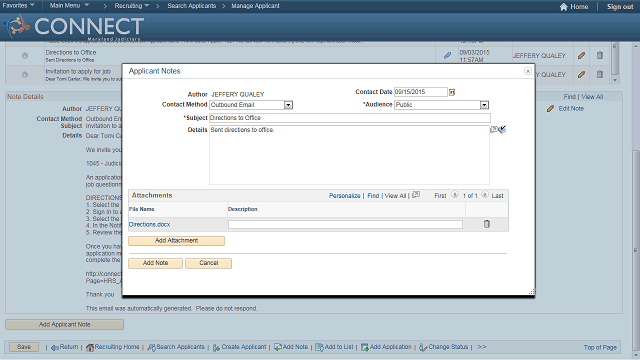The width and height of the screenshot is (640, 360).
Task: Open the Contact Method dropdown
Action: click(288, 105)
